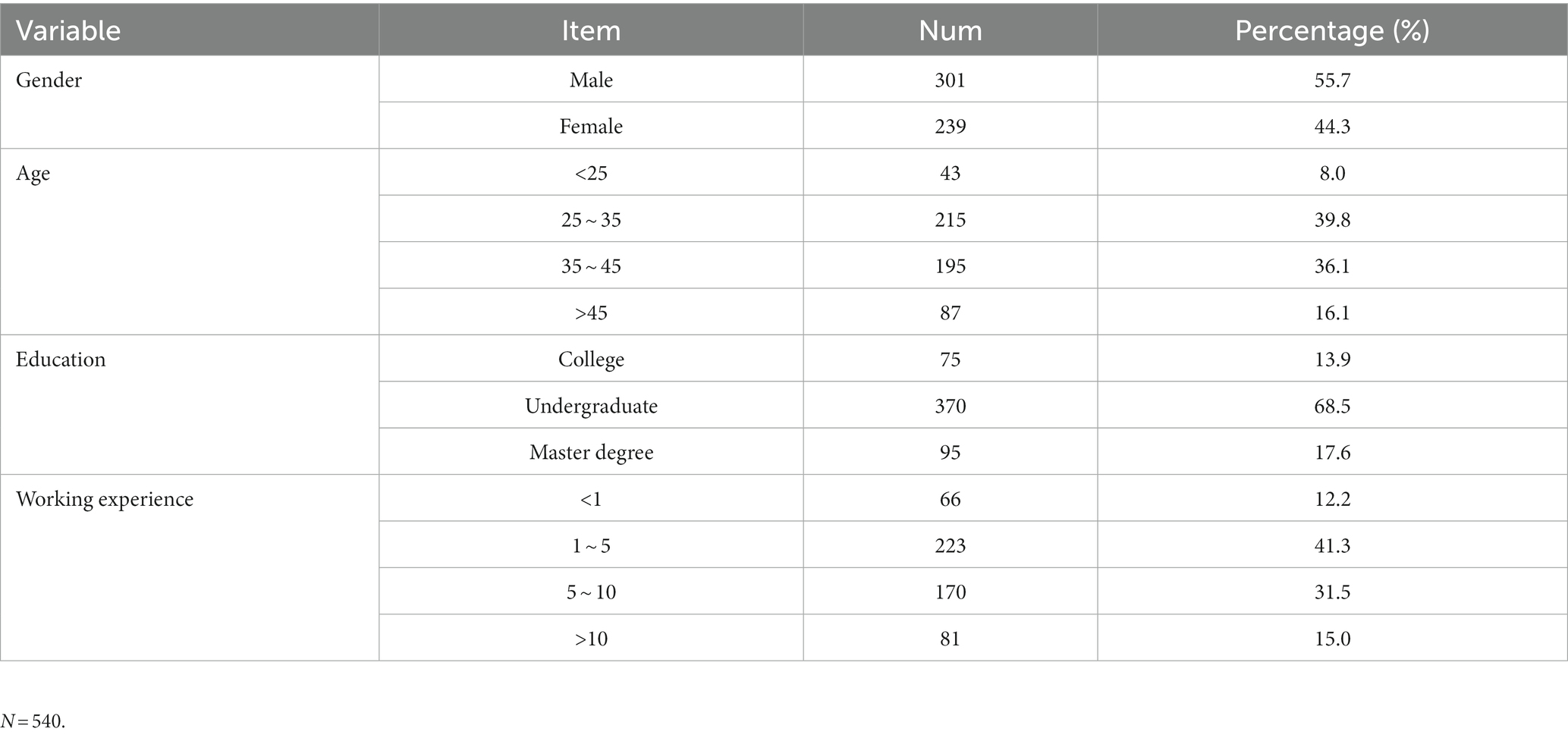Click the N=540 footnote text
This screenshot has height=738, width=1568.
click(33, 721)
